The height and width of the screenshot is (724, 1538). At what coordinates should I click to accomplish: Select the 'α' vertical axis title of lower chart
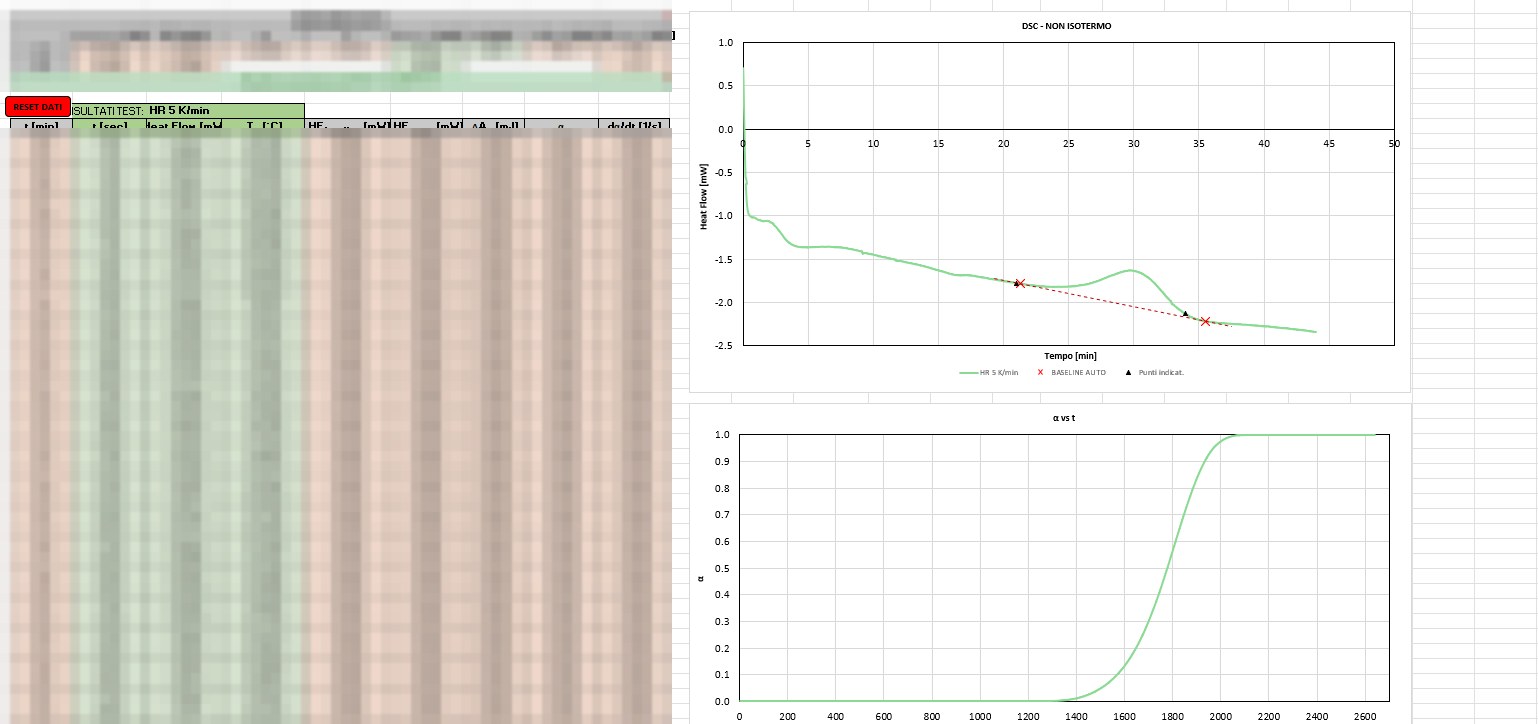[701, 577]
